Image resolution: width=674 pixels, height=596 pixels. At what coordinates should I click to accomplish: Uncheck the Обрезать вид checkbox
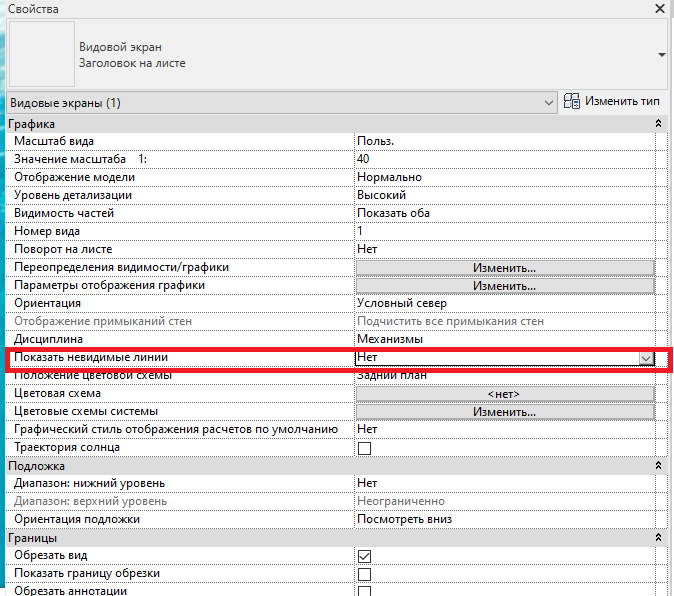pyautogui.click(x=364, y=556)
